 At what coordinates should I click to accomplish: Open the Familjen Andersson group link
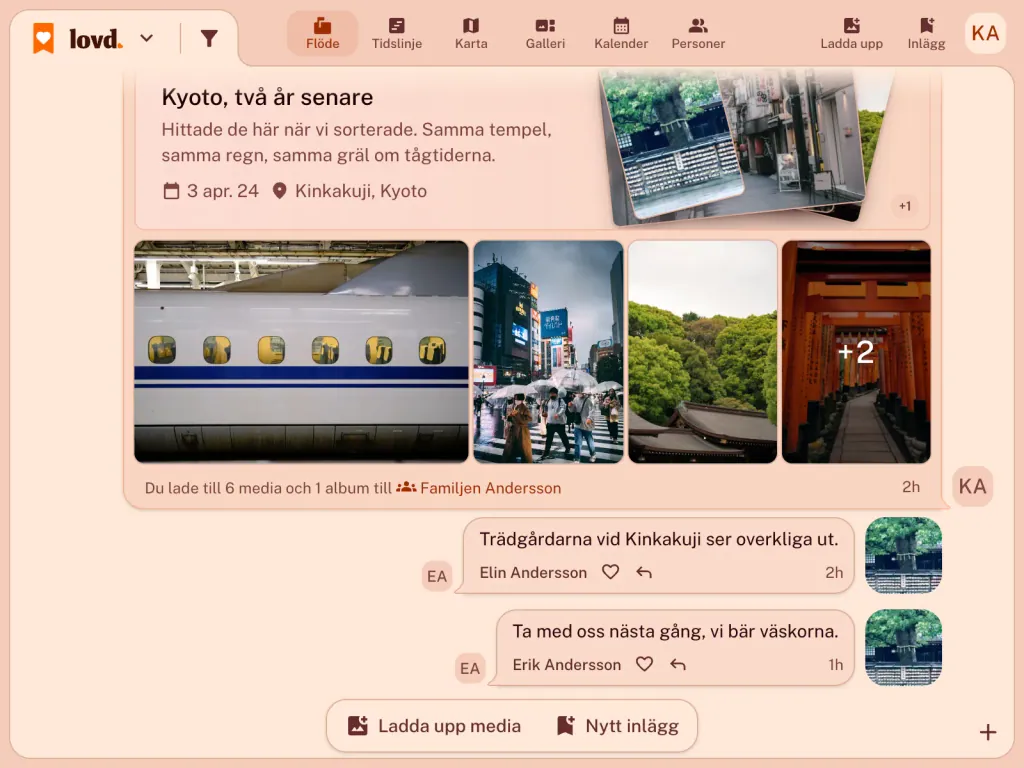coord(479,488)
